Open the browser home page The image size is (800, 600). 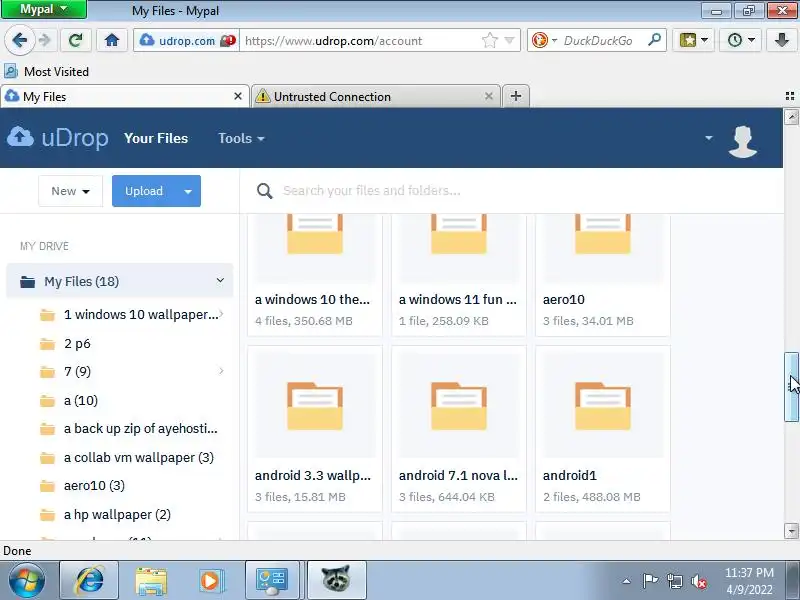click(112, 40)
